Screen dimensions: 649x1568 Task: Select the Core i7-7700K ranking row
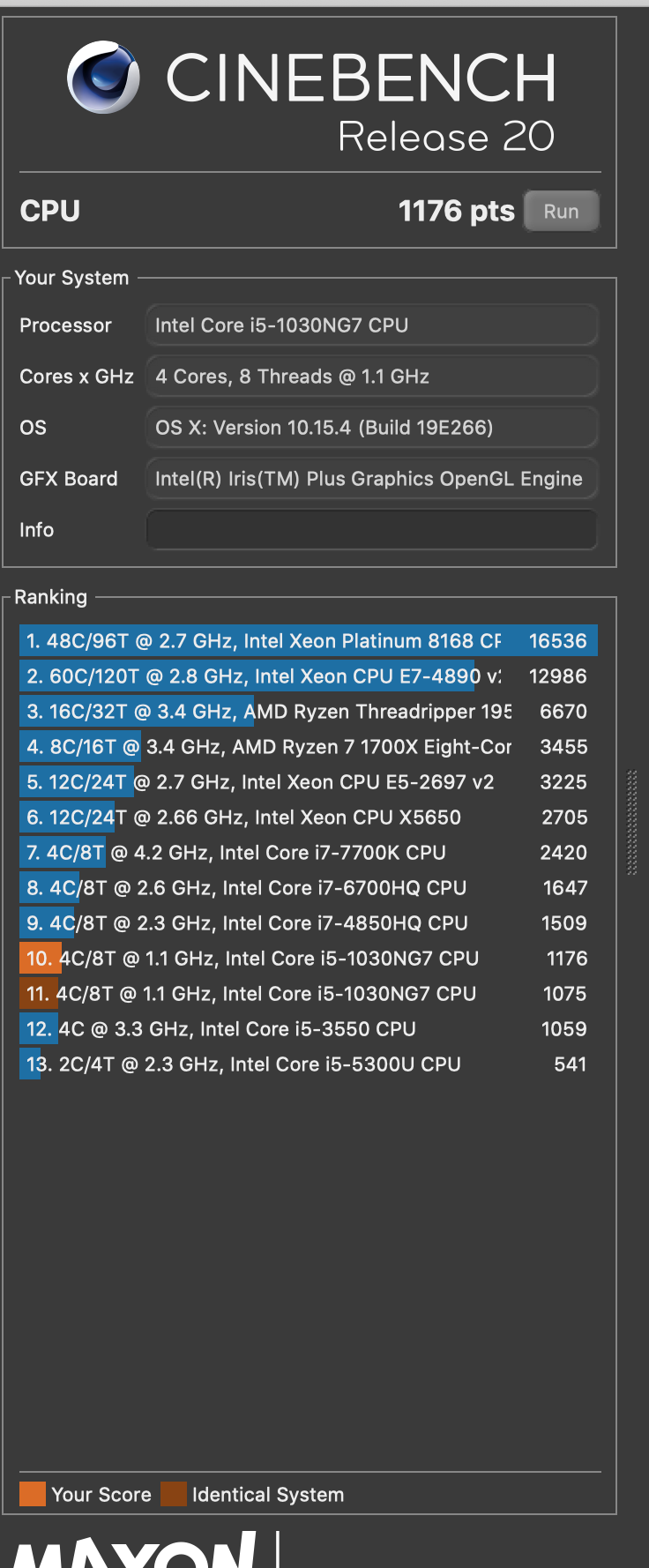308,853
